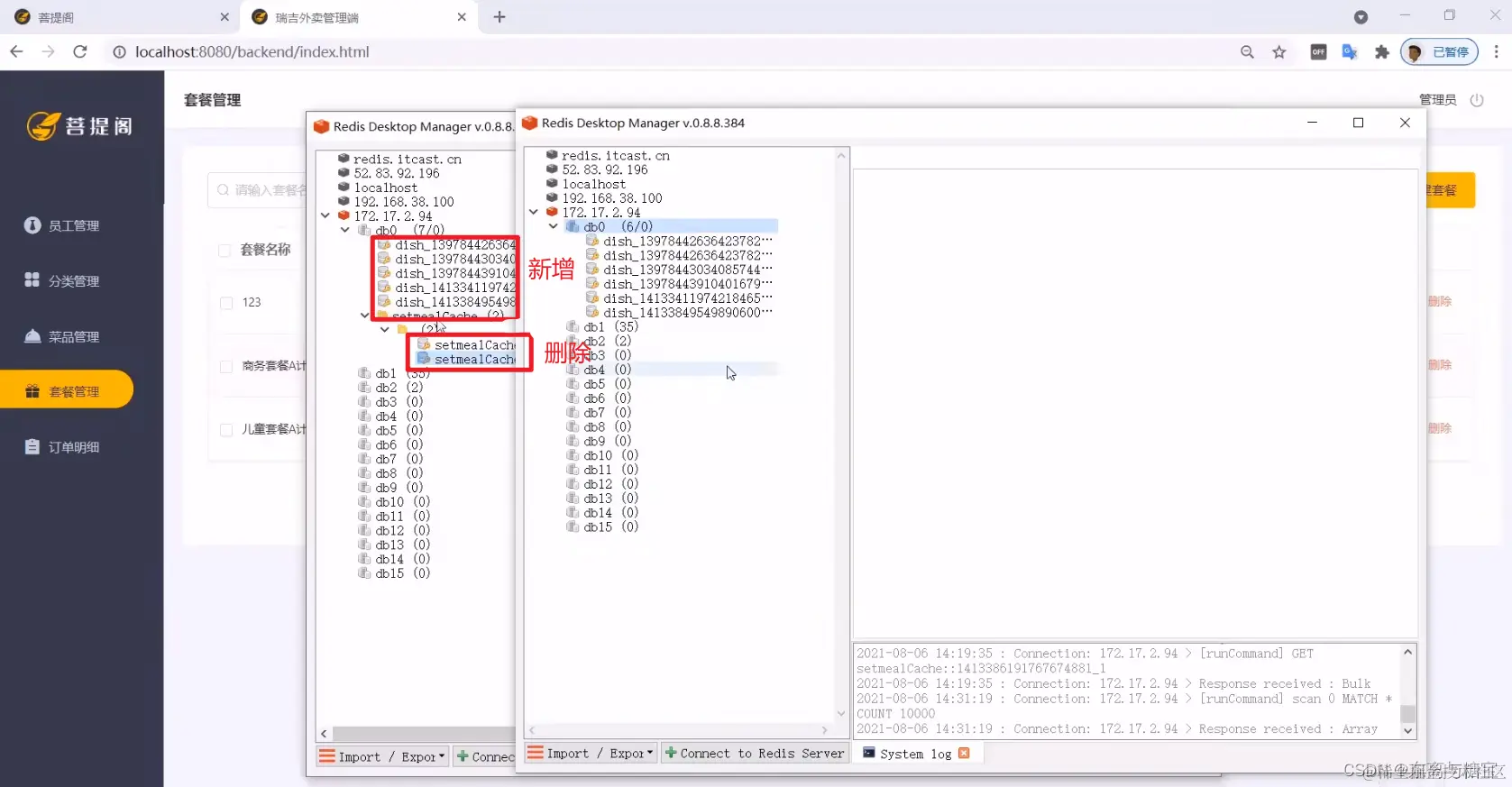Select 套餐管理 in the sidebar

pyautogui.click(x=67, y=391)
